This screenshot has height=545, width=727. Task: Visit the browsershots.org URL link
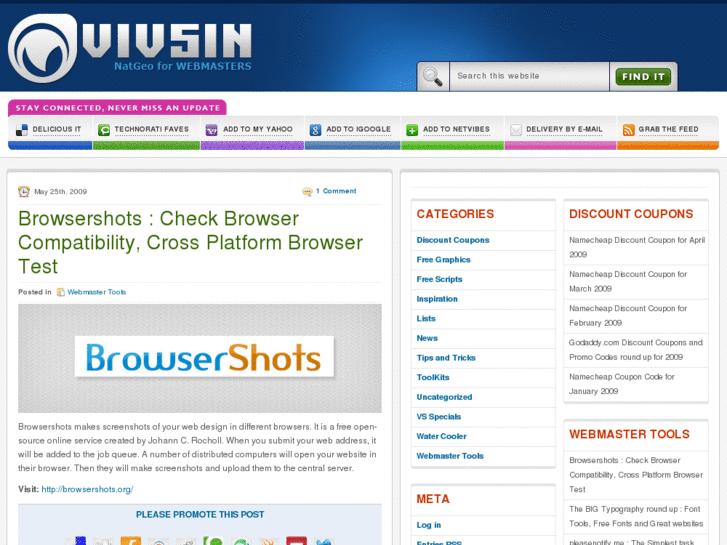[x=87, y=489]
